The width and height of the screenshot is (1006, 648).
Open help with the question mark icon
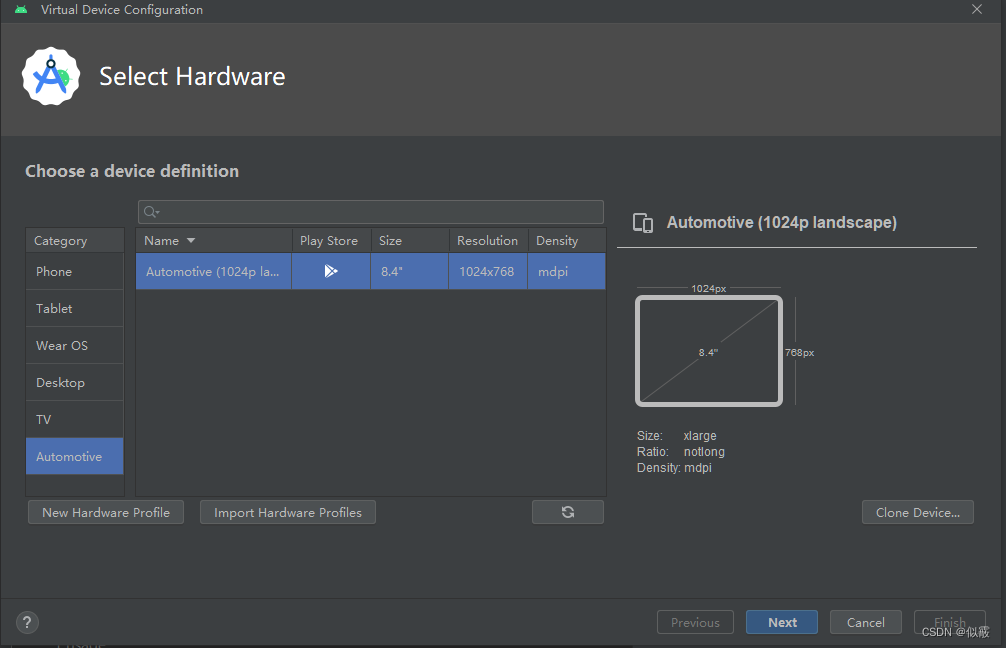(x=27, y=622)
